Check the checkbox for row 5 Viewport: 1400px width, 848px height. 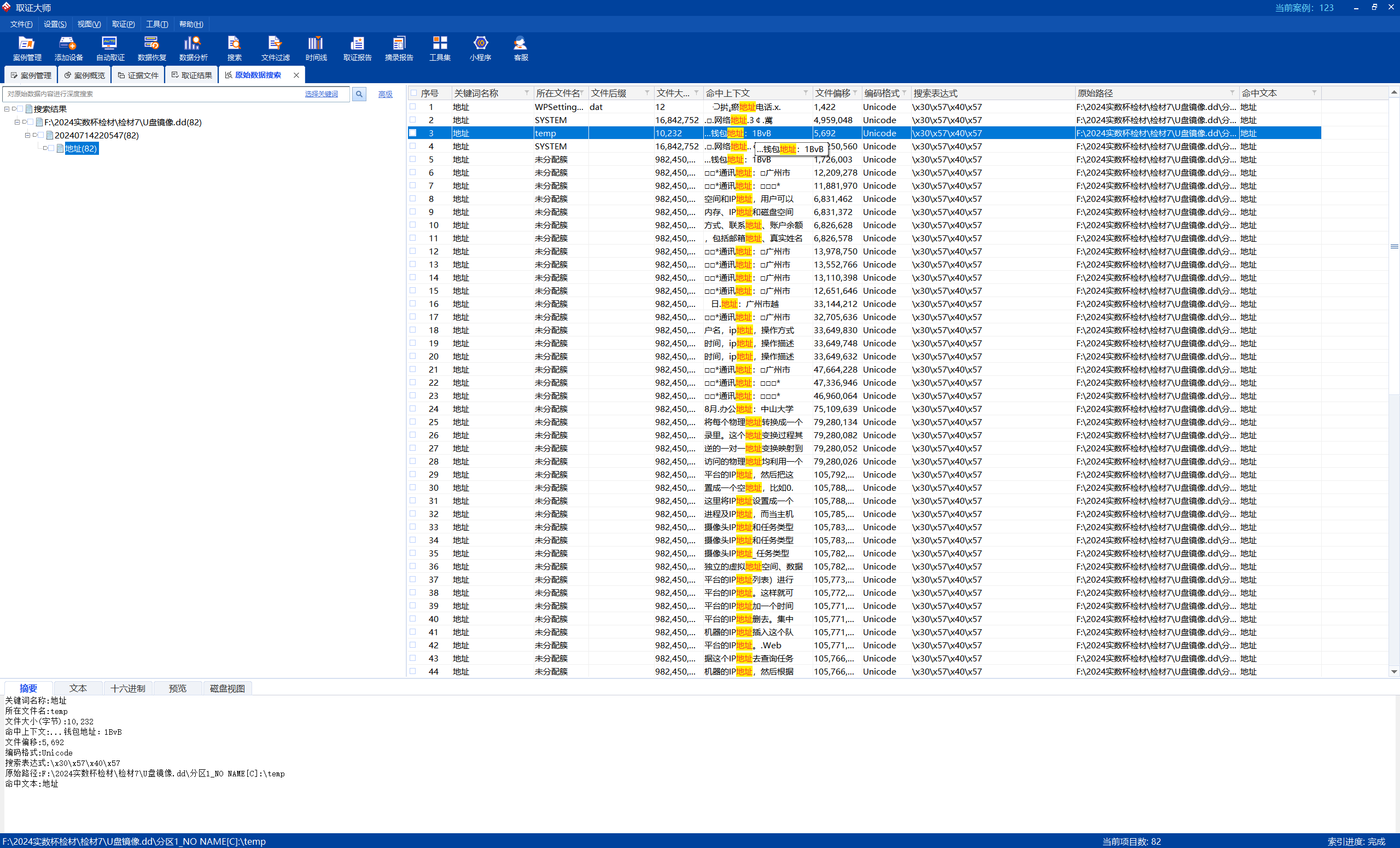(413, 159)
